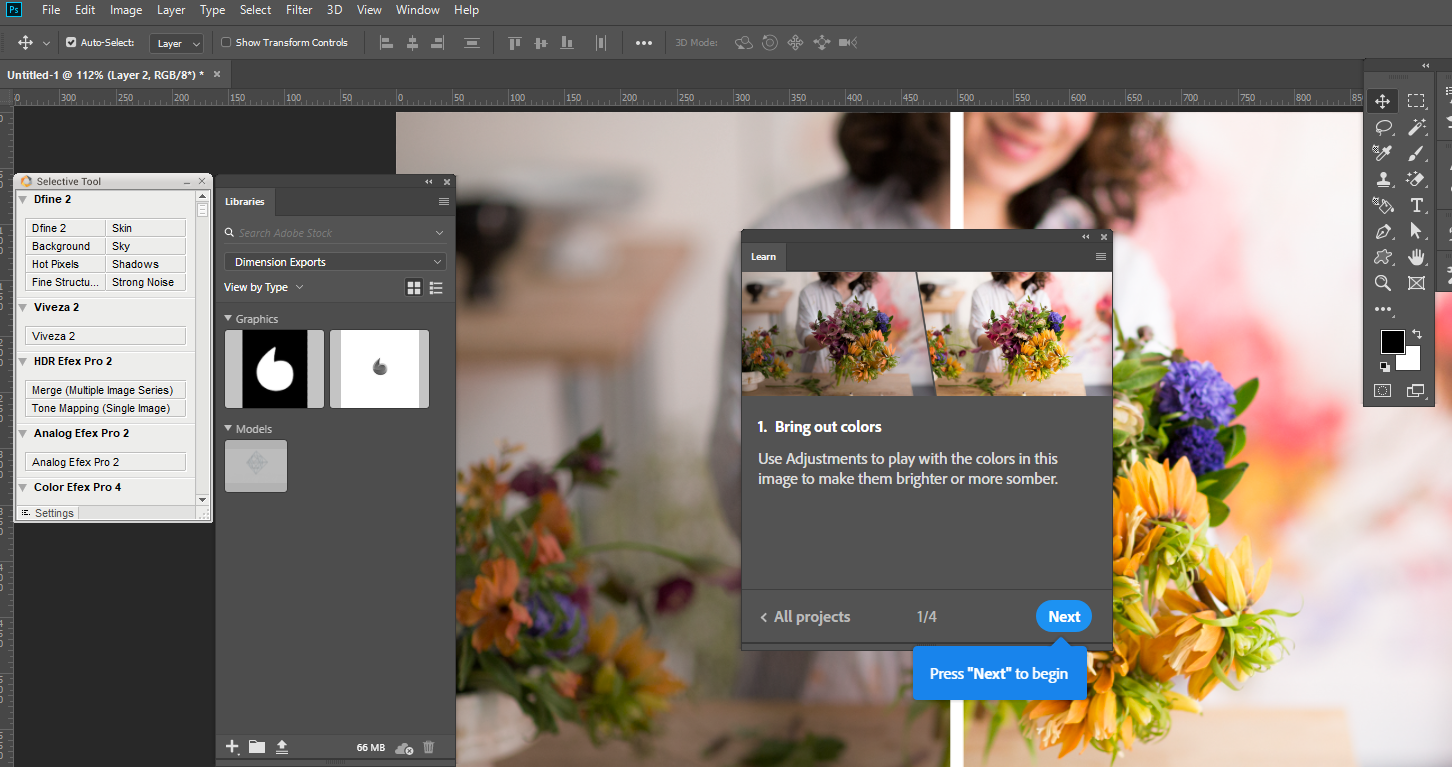Select the Brush tool
This screenshot has width=1452, height=767.
pyautogui.click(x=1417, y=153)
